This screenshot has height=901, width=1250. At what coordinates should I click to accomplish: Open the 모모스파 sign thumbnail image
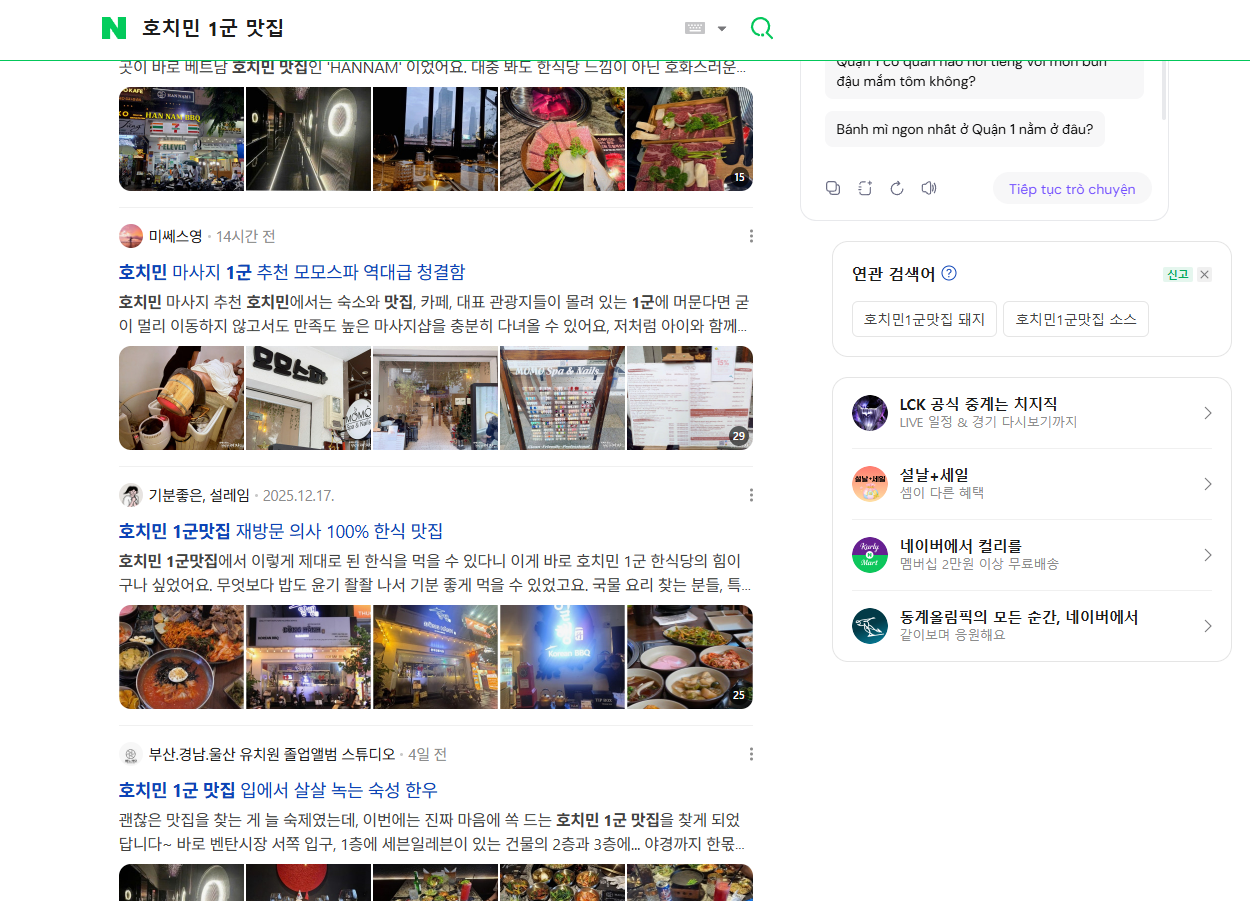[308, 398]
